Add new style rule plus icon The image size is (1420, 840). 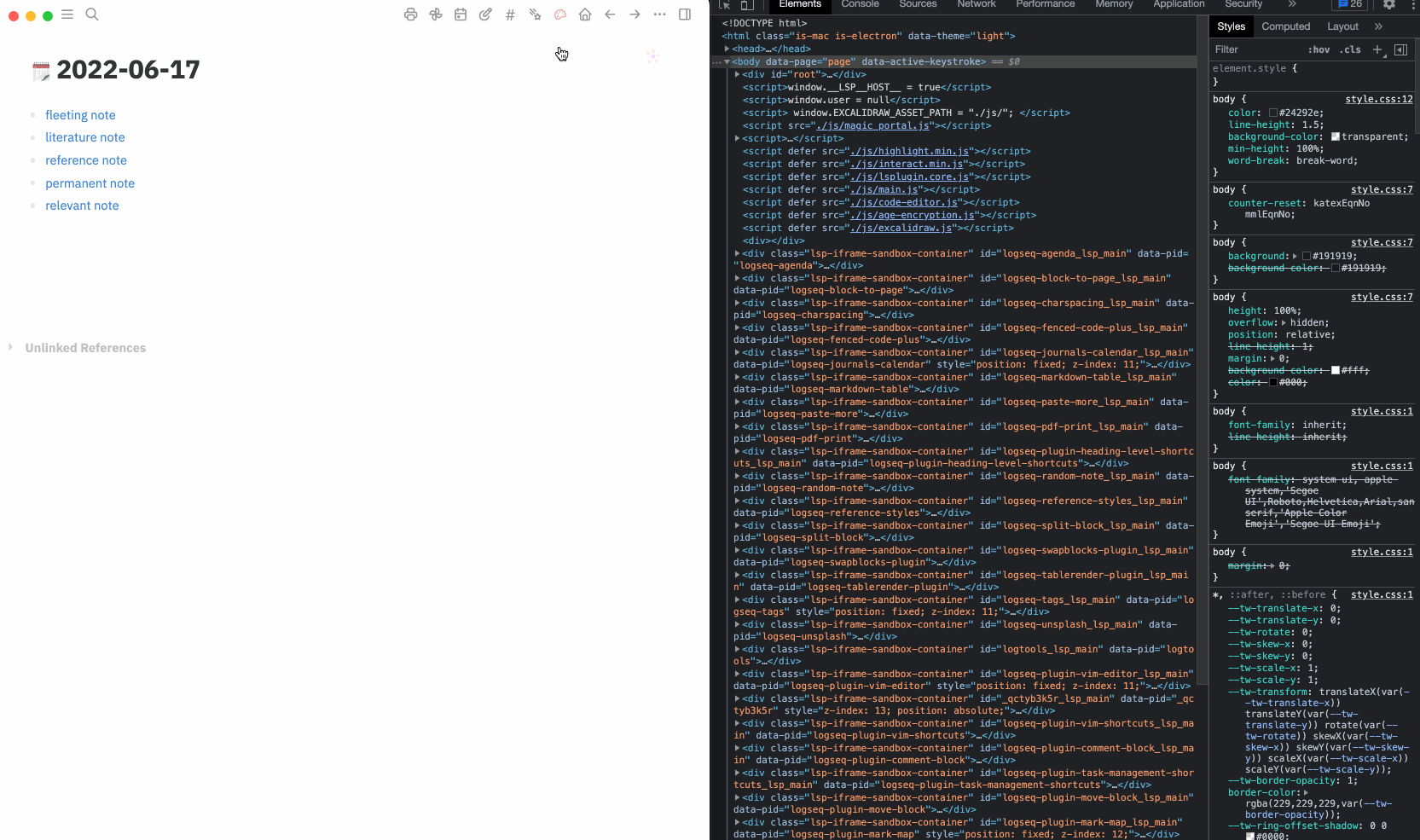pyautogui.click(x=1378, y=49)
